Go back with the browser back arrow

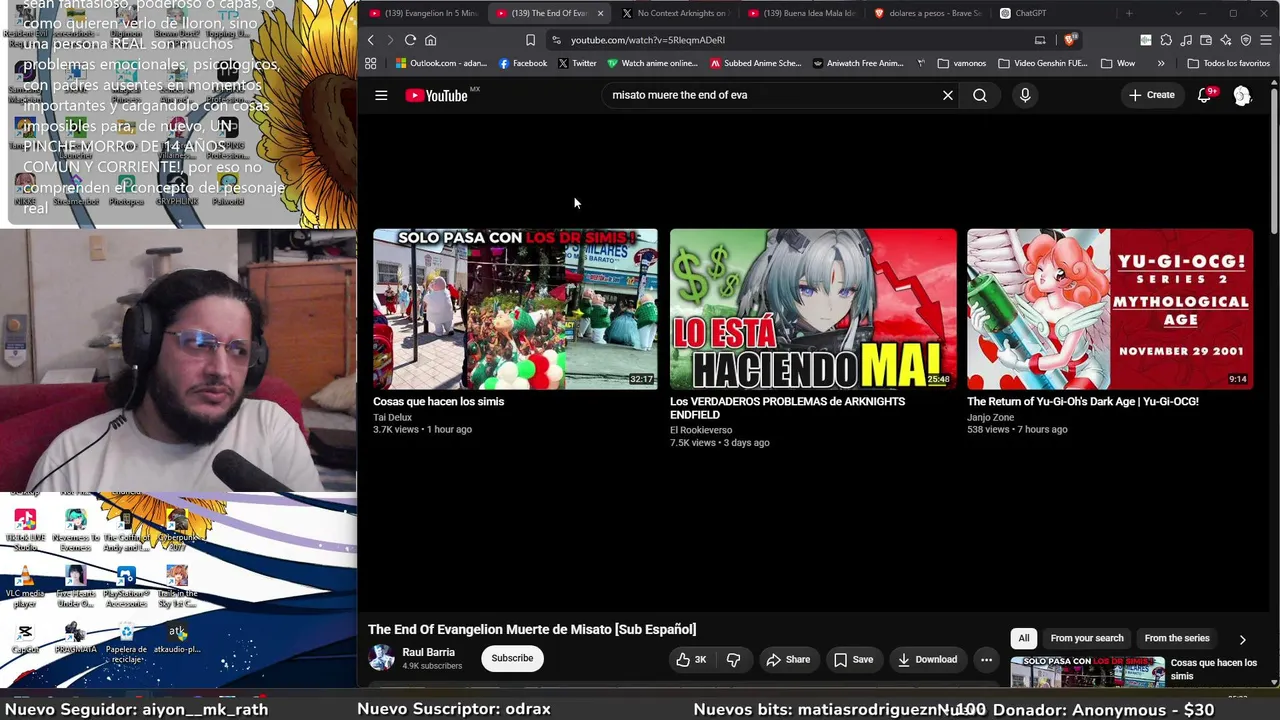point(370,40)
